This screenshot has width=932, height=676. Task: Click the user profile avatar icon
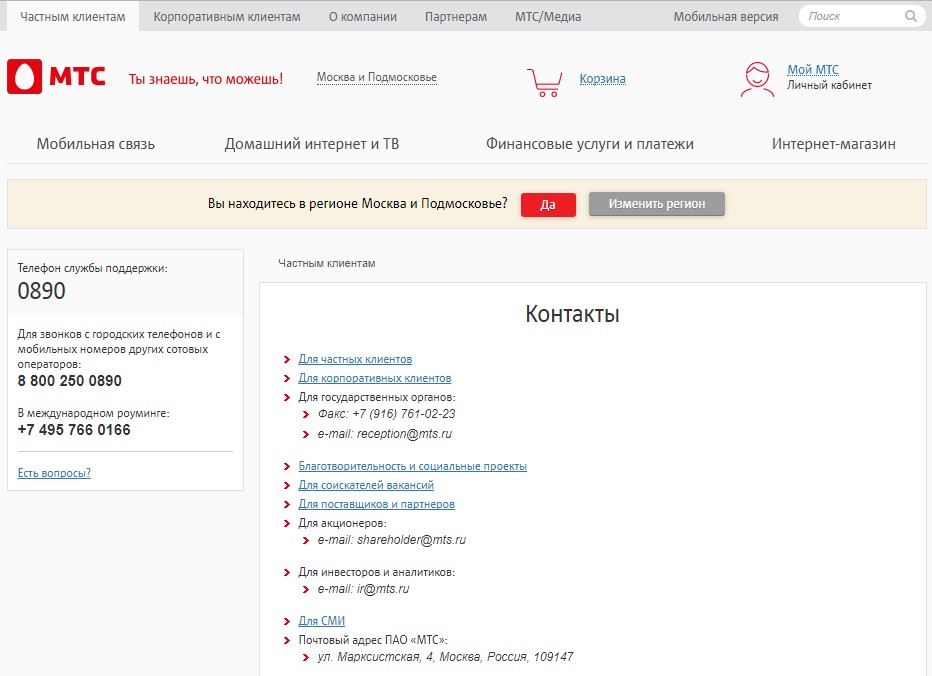pyautogui.click(x=757, y=79)
